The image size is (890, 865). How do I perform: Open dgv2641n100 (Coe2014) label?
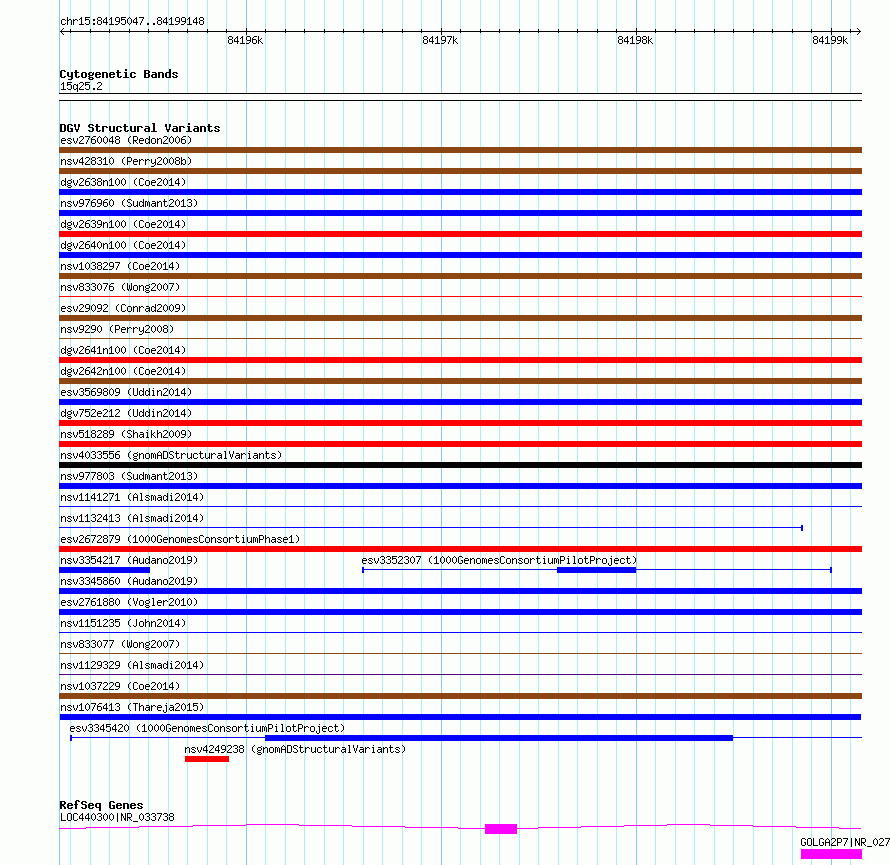(123, 350)
